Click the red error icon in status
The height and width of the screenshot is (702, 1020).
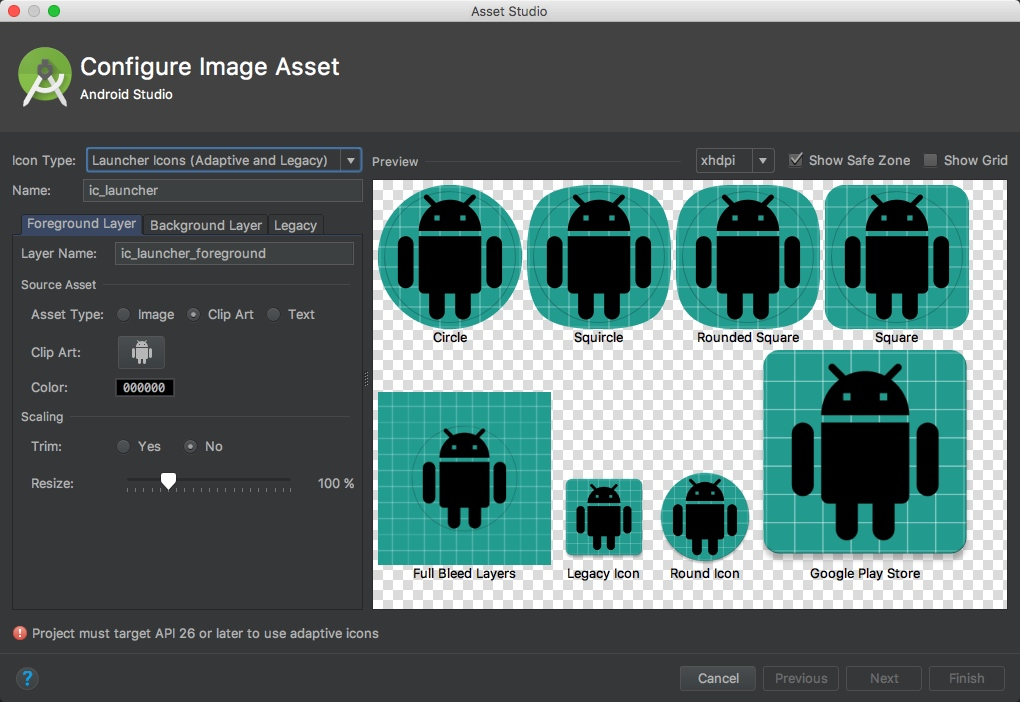tap(20, 633)
